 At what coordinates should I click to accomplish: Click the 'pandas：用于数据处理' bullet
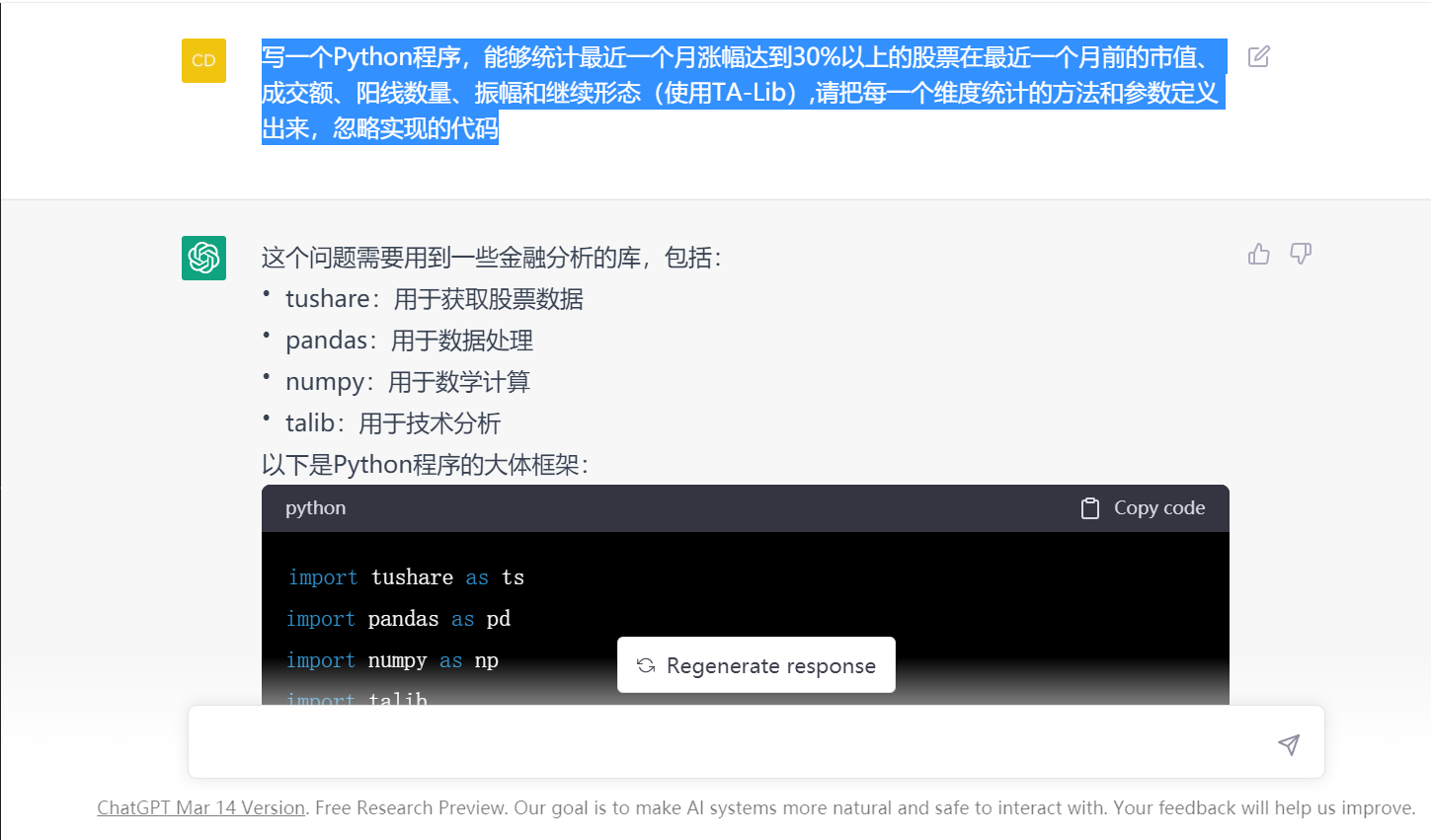[409, 341]
